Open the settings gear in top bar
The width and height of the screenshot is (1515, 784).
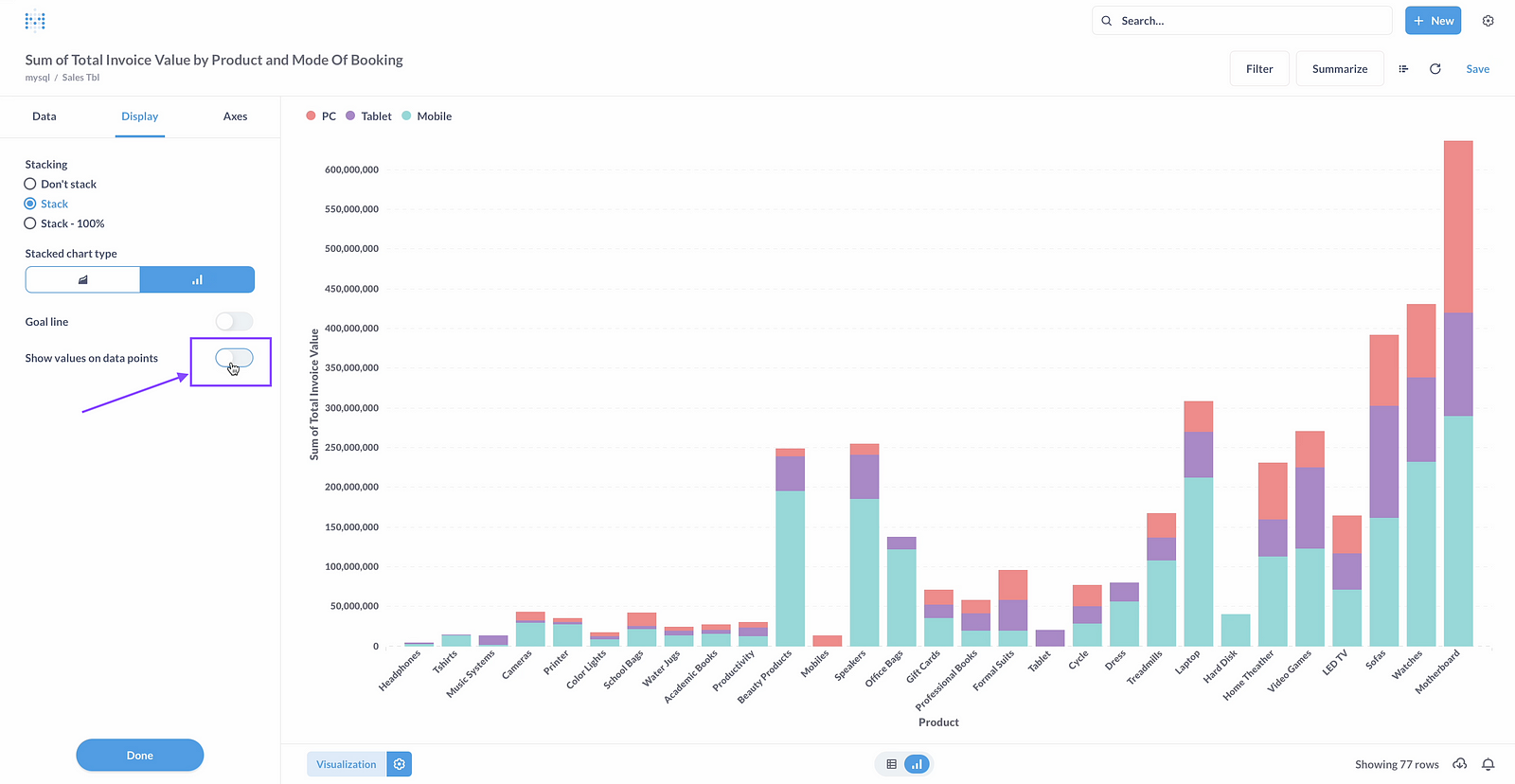pyautogui.click(x=1488, y=21)
